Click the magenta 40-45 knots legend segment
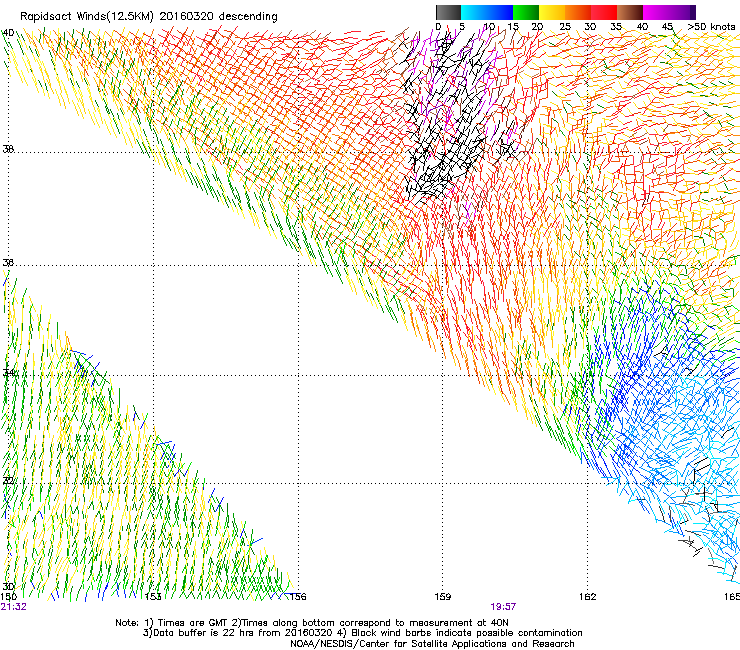The width and height of the screenshot is (740, 650). click(x=656, y=12)
